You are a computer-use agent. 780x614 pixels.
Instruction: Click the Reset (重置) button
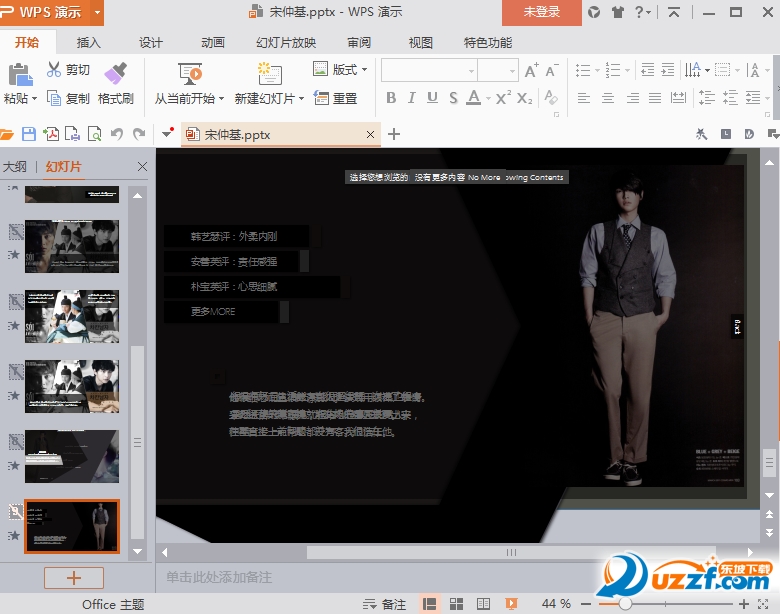pos(336,98)
